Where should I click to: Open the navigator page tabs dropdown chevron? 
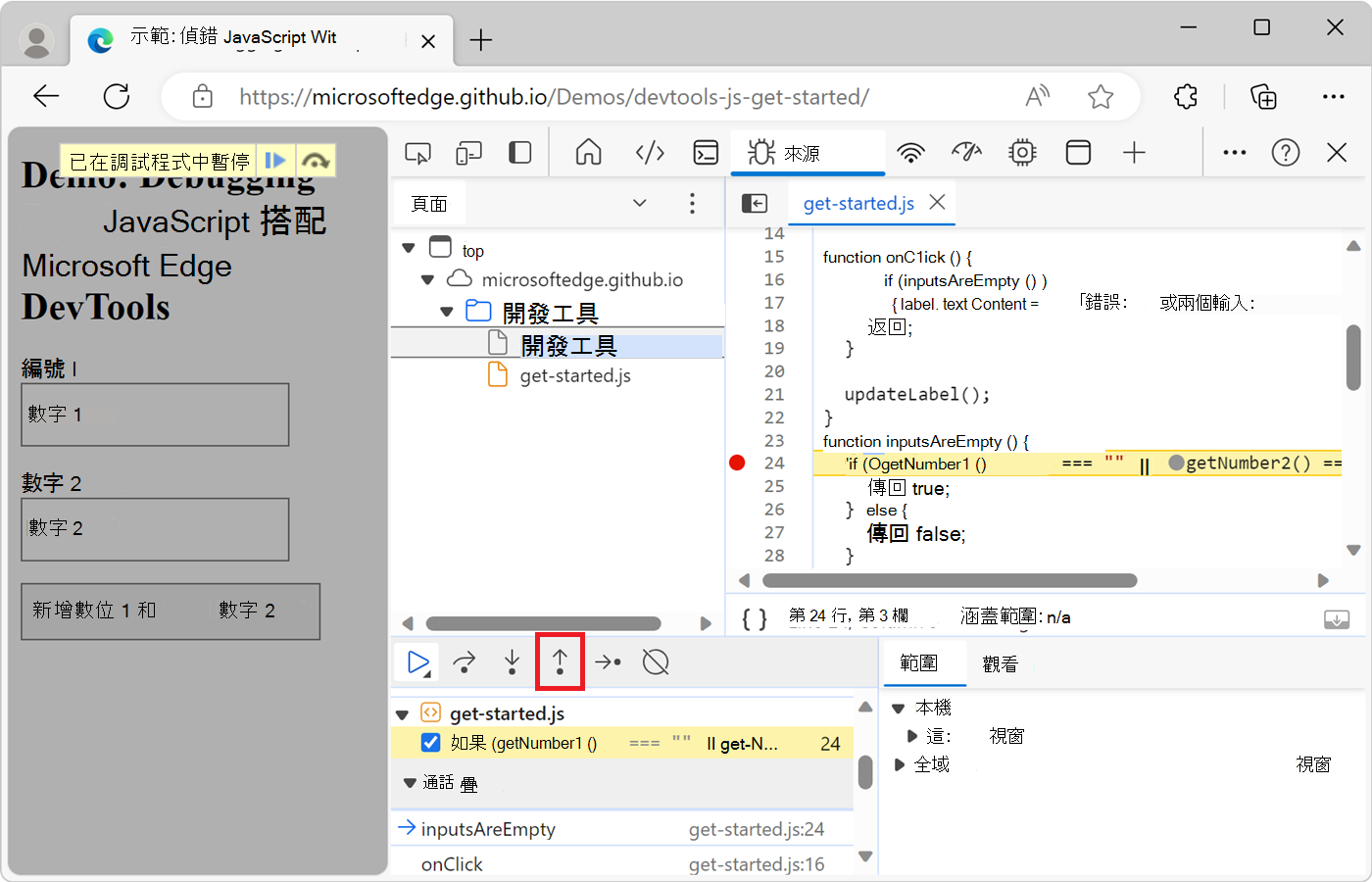click(x=640, y=203)
